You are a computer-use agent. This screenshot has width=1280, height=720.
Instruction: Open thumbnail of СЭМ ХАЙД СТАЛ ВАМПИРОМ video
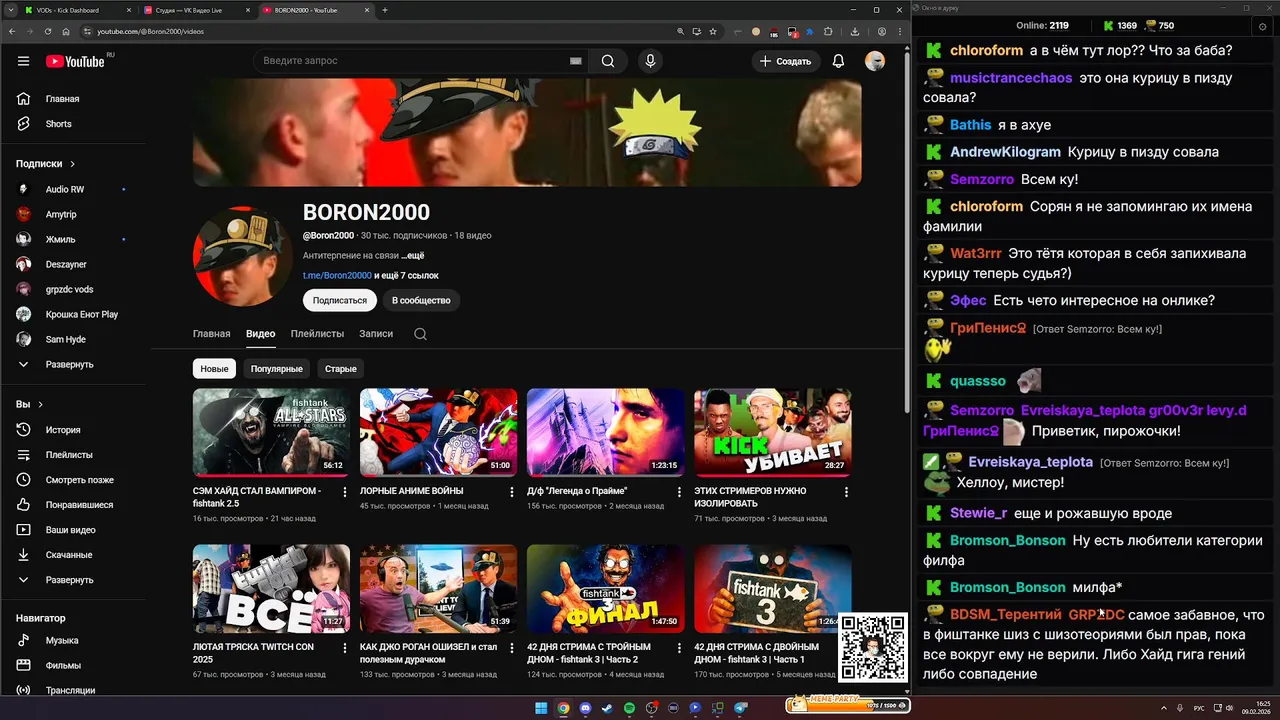(272, 432)
